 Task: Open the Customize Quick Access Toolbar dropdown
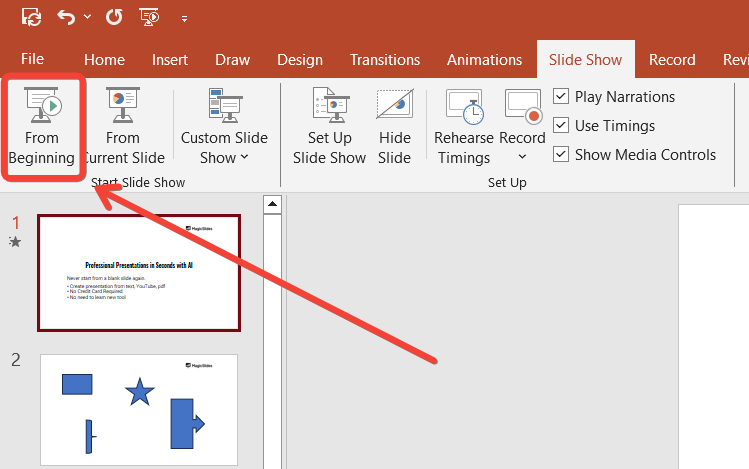coord(184,18)
